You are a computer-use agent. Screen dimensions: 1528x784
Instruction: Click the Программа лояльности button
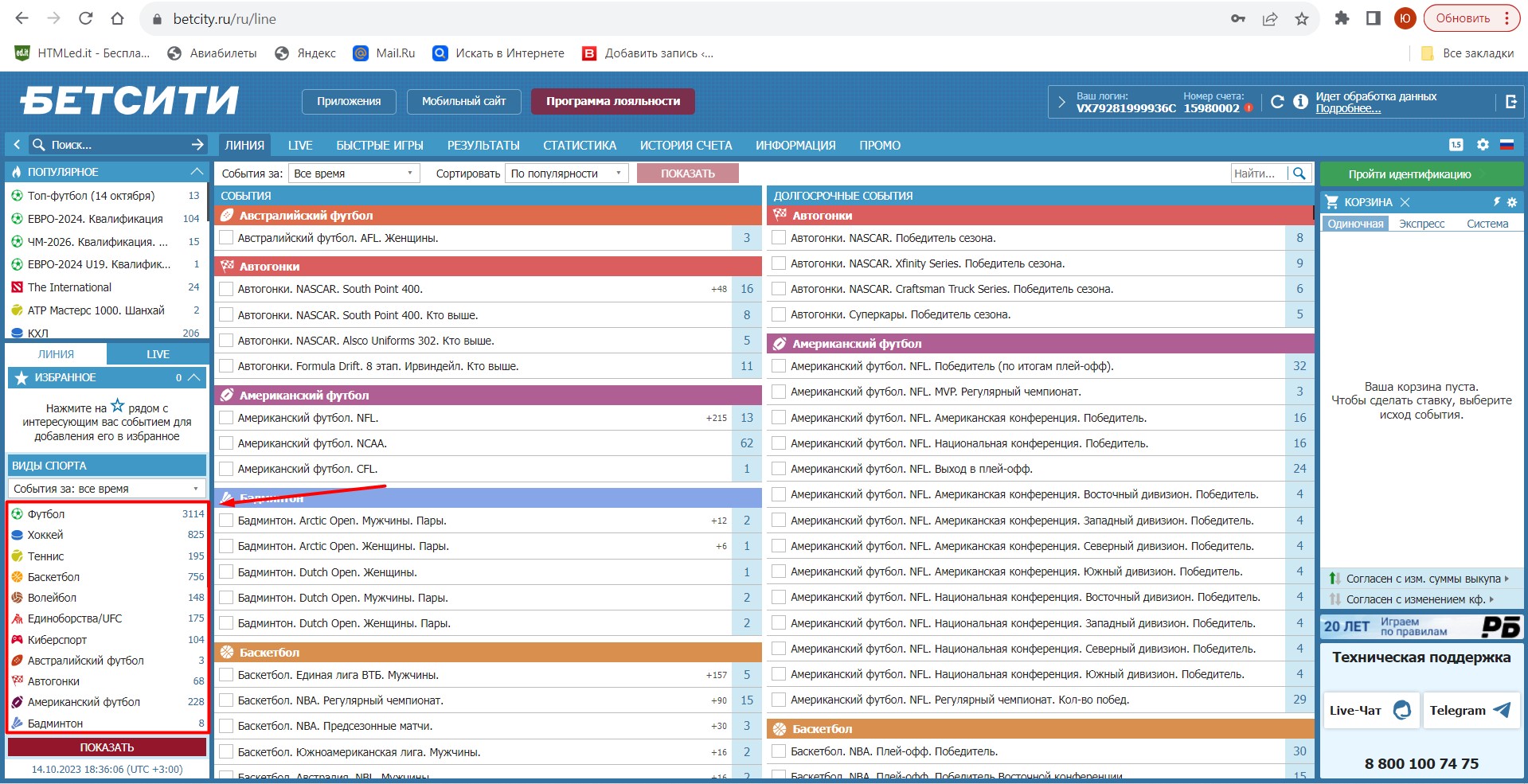coord(612,101)
